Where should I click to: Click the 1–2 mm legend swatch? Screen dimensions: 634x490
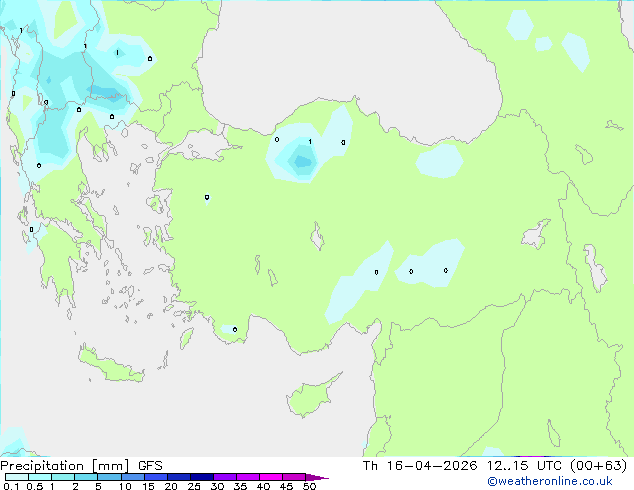click(63, 477)
